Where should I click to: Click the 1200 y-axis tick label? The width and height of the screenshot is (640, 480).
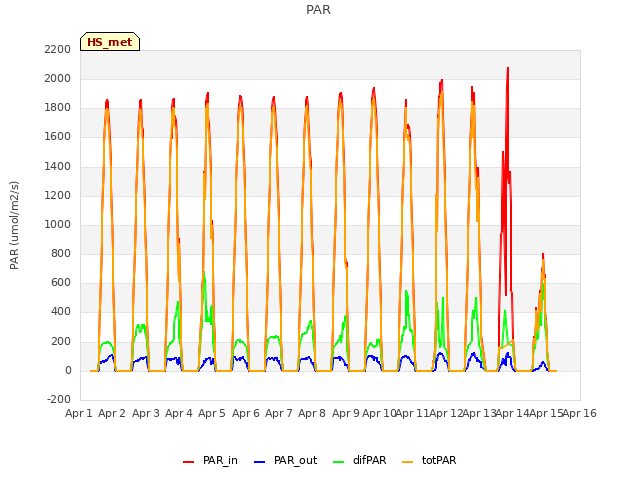pyautogui.click(x=58, y=195)
